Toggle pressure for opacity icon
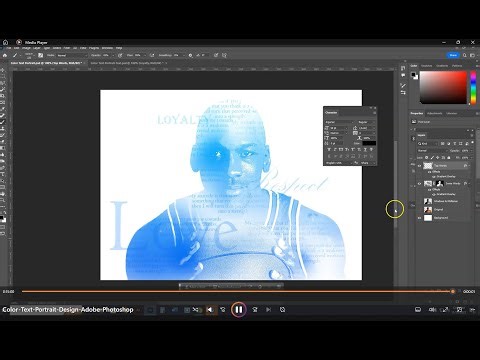The image size is (480, 360). [120, 55]
